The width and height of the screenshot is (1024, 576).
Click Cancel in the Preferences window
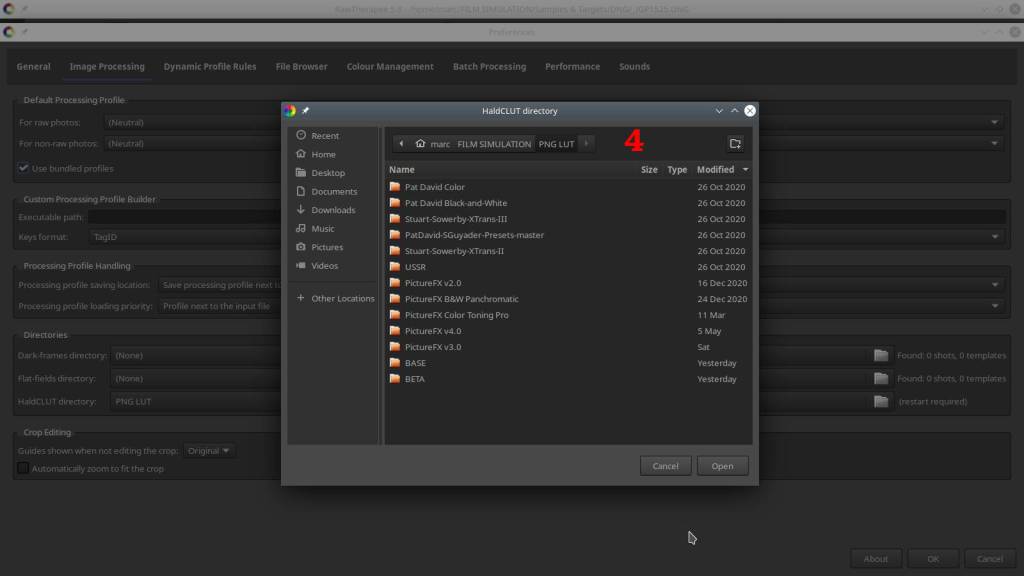tap(990, 559)
